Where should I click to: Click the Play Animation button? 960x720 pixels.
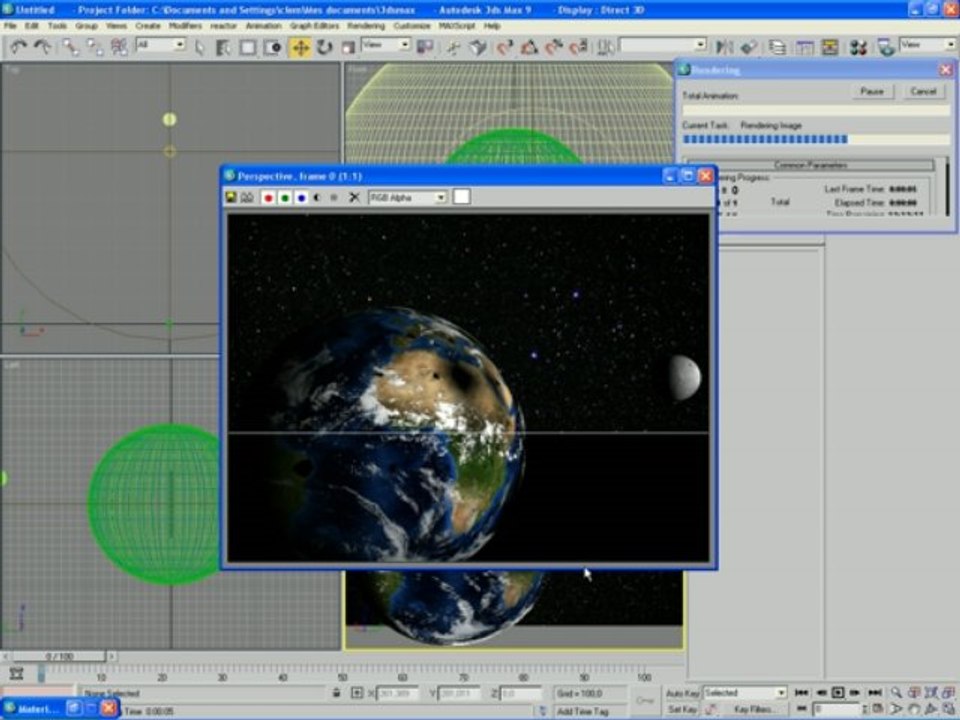click(838, 692)
